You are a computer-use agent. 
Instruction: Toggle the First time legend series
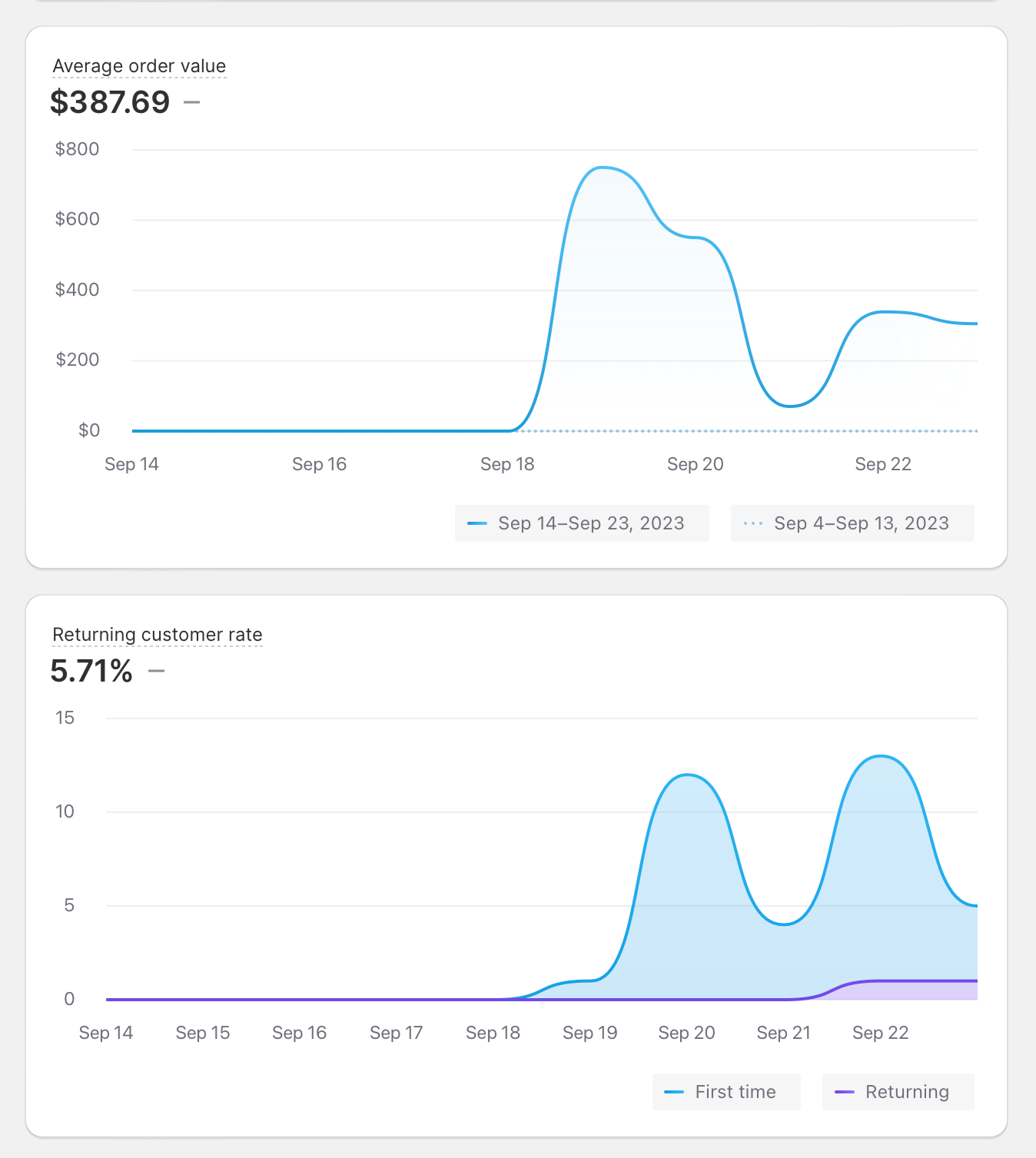click(x=726, y=1092)
